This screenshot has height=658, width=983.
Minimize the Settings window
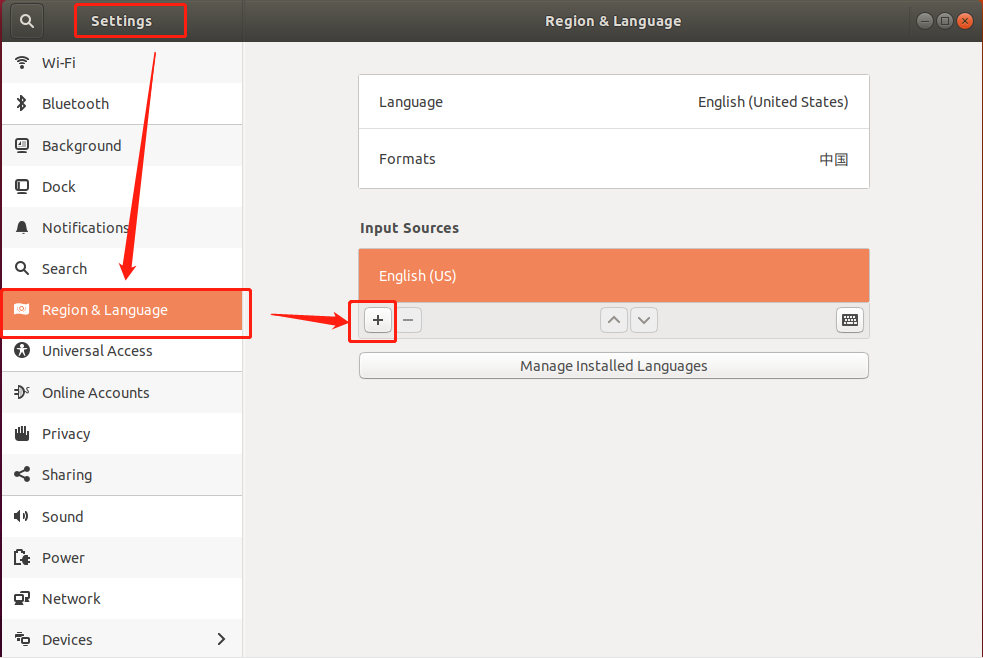[925, 21]
